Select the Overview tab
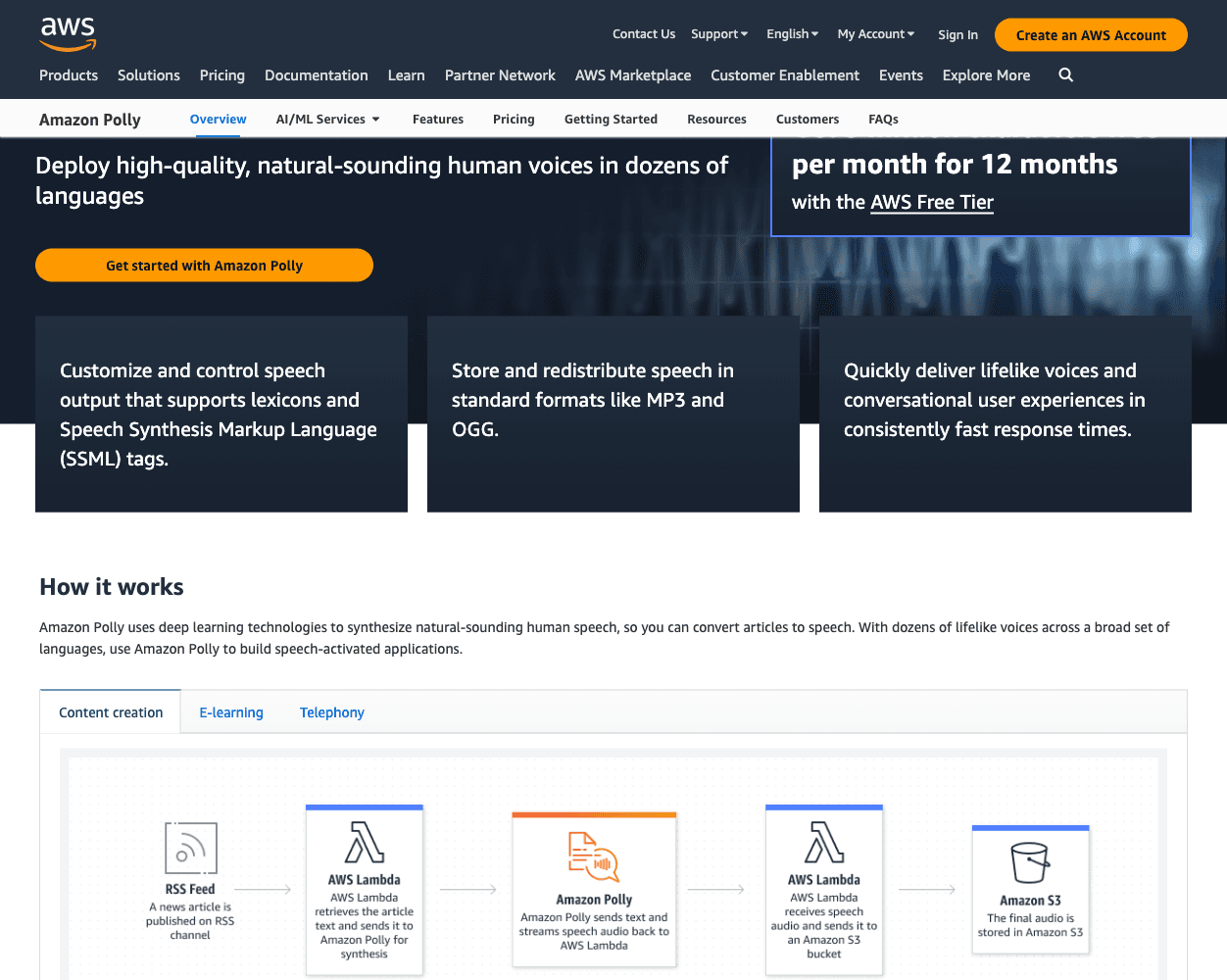The width and height of the screenshot is (1227, 980). [x=219, y=120]
